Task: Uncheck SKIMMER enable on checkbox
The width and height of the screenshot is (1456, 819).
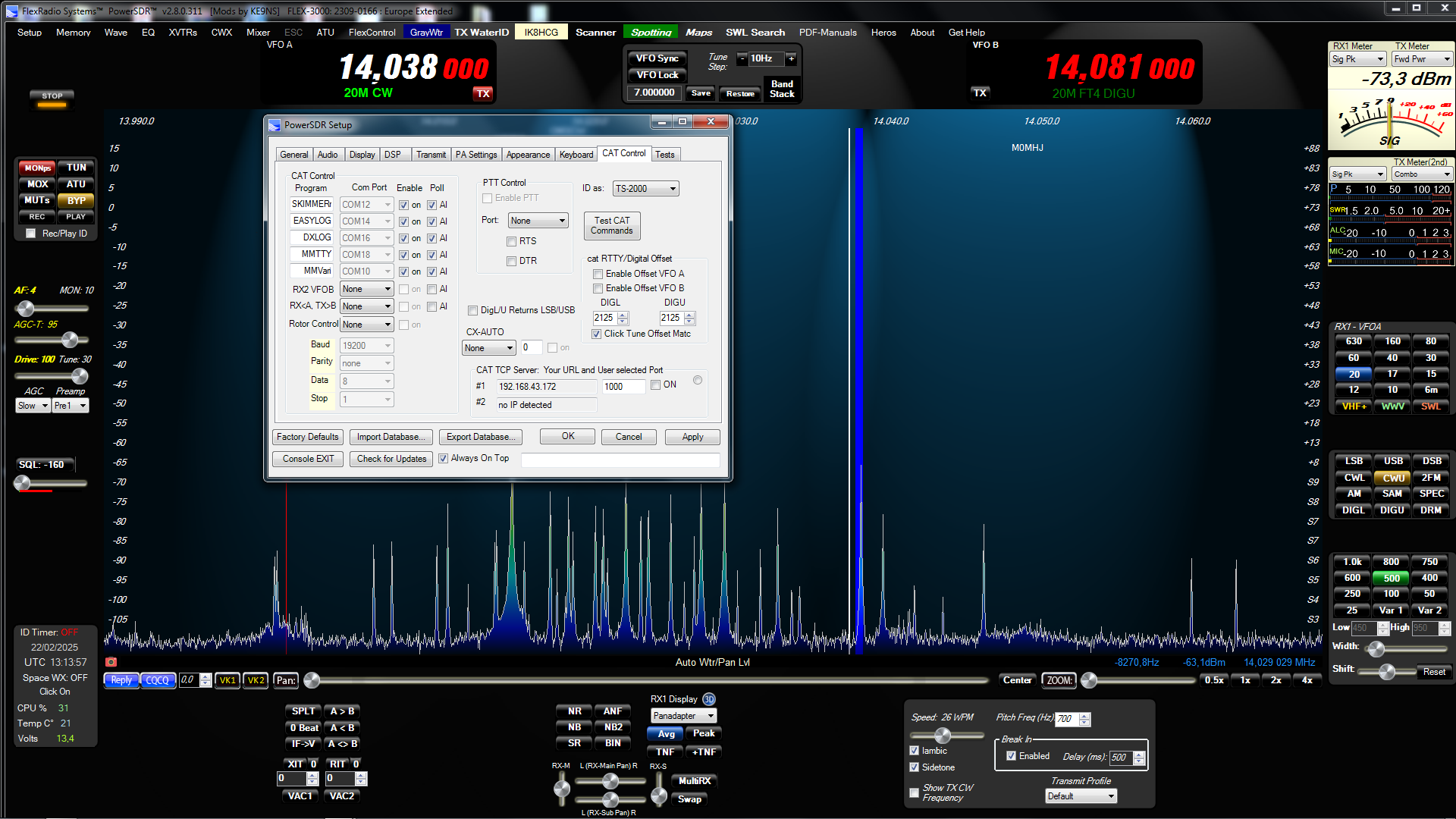Action: [x=403, y=205]
